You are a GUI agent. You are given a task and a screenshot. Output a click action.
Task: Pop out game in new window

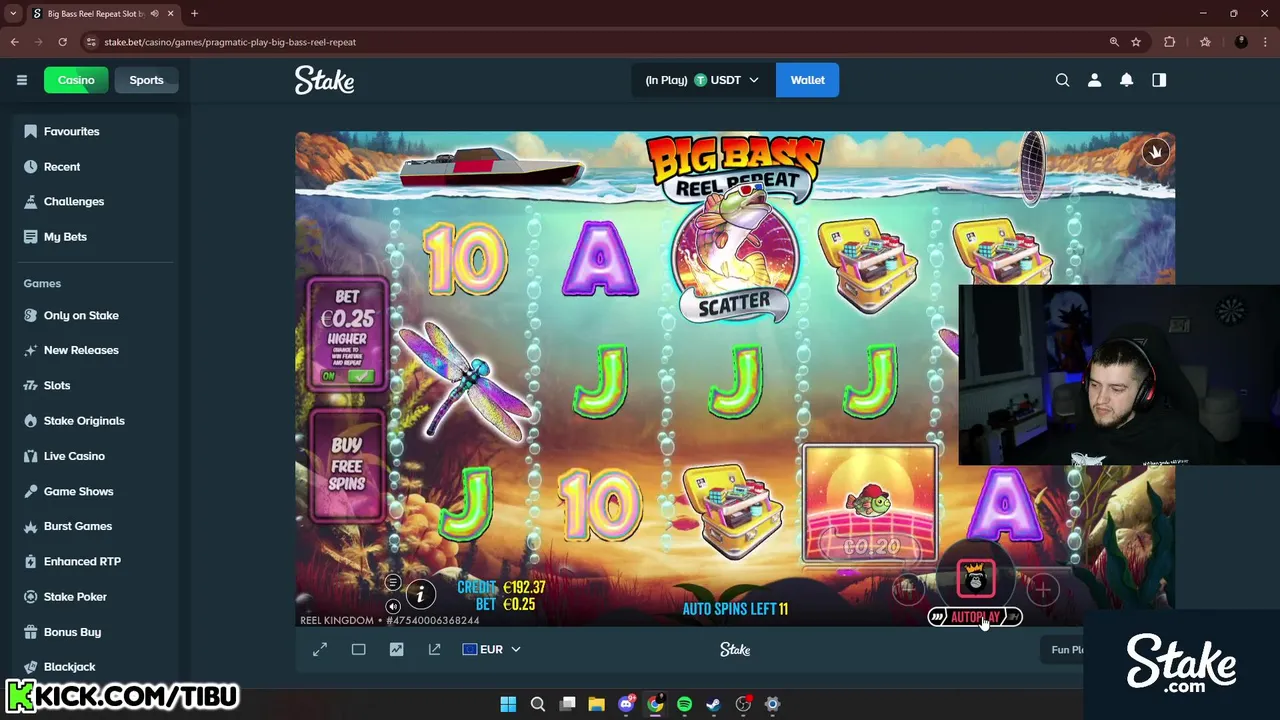pos(434,649)
